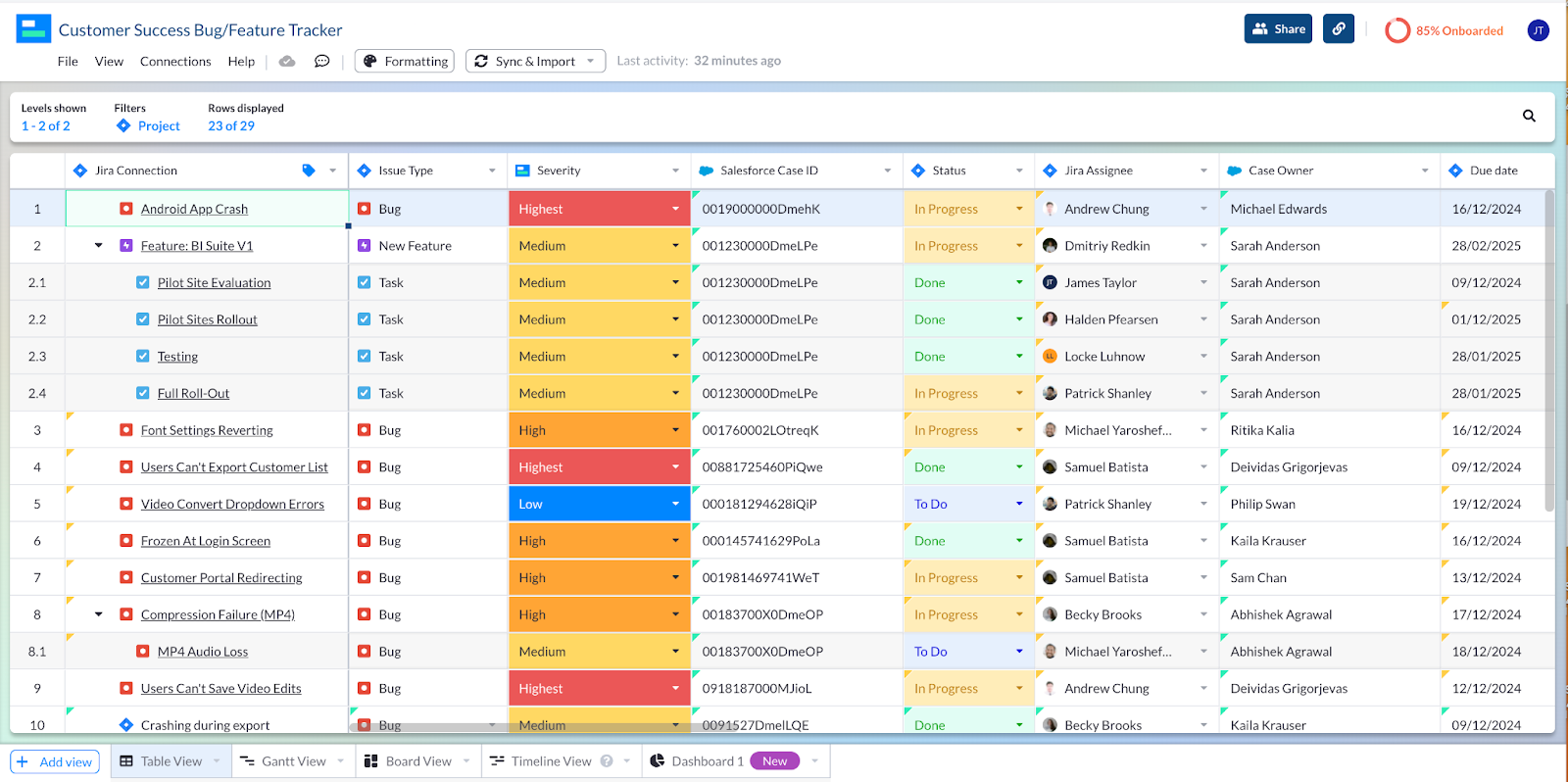
Task: Open the Table View tab dropdown arrow
Action: click(x=217, y=761)
